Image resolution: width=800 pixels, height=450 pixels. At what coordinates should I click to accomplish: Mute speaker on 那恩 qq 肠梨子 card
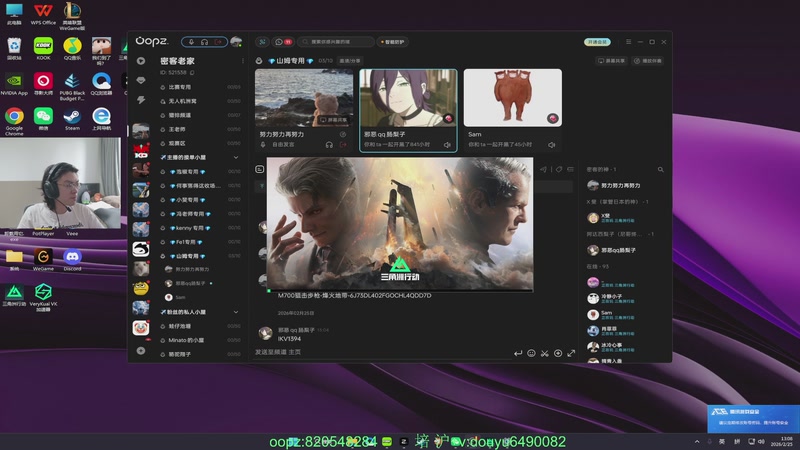click(447, 145)
